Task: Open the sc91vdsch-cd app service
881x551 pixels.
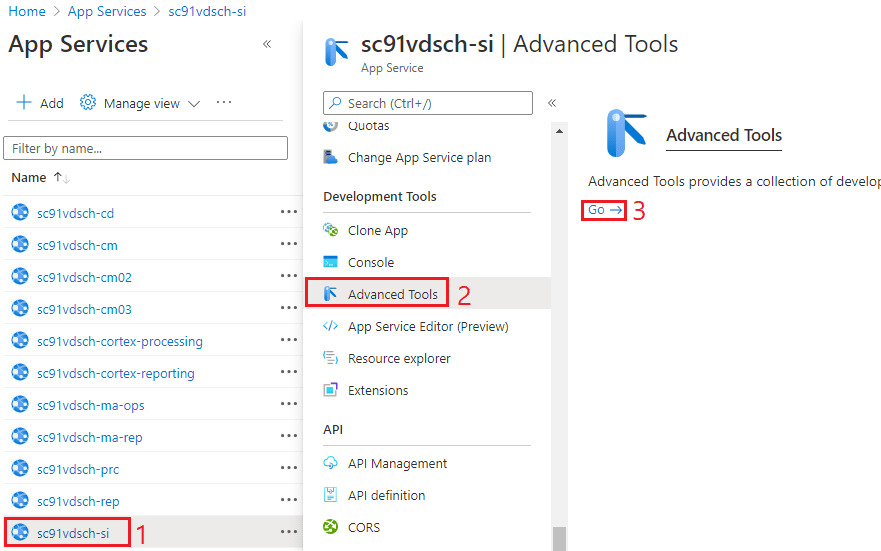Action: (75, 213)
